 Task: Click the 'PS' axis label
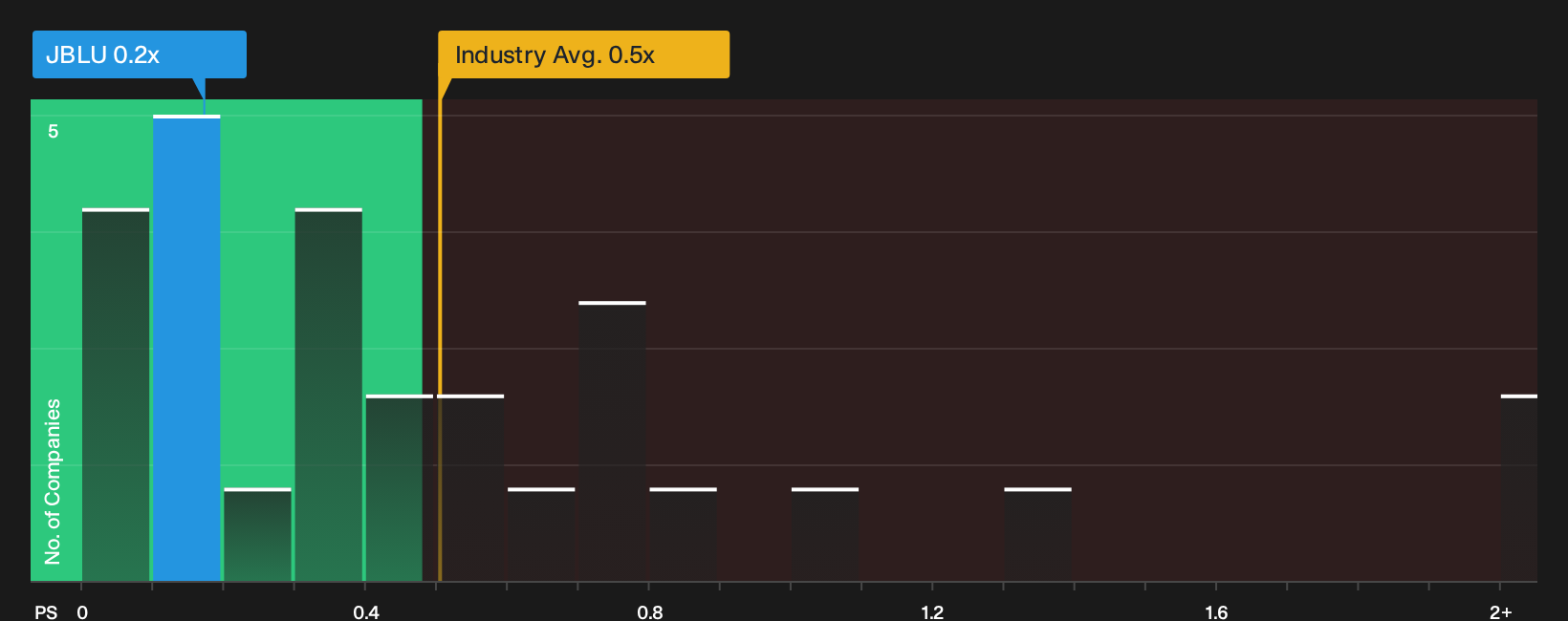[46, 611]
